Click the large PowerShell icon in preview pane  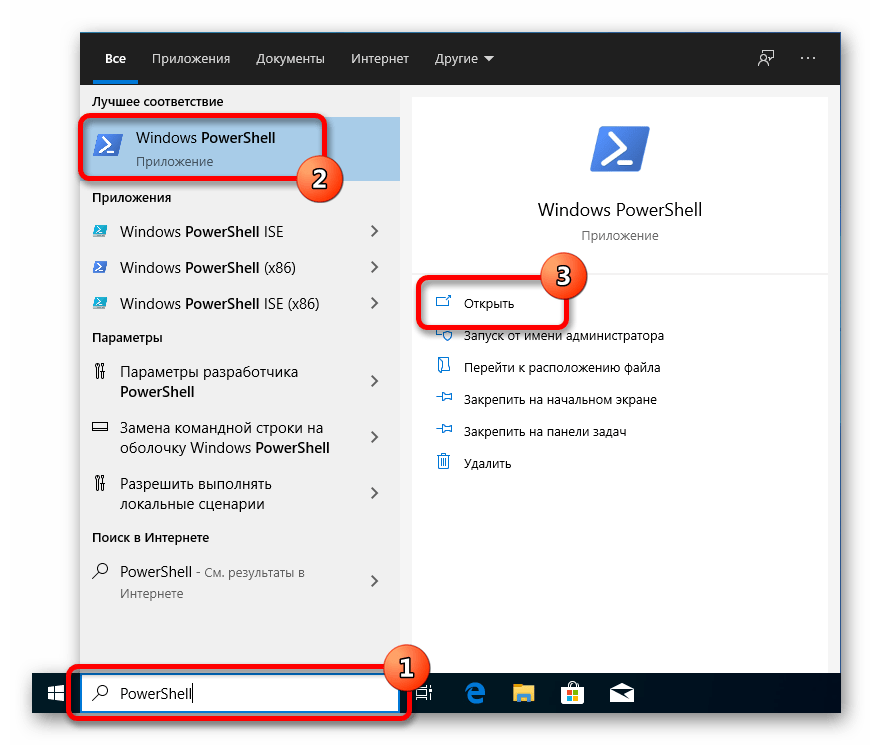(619, 152)
